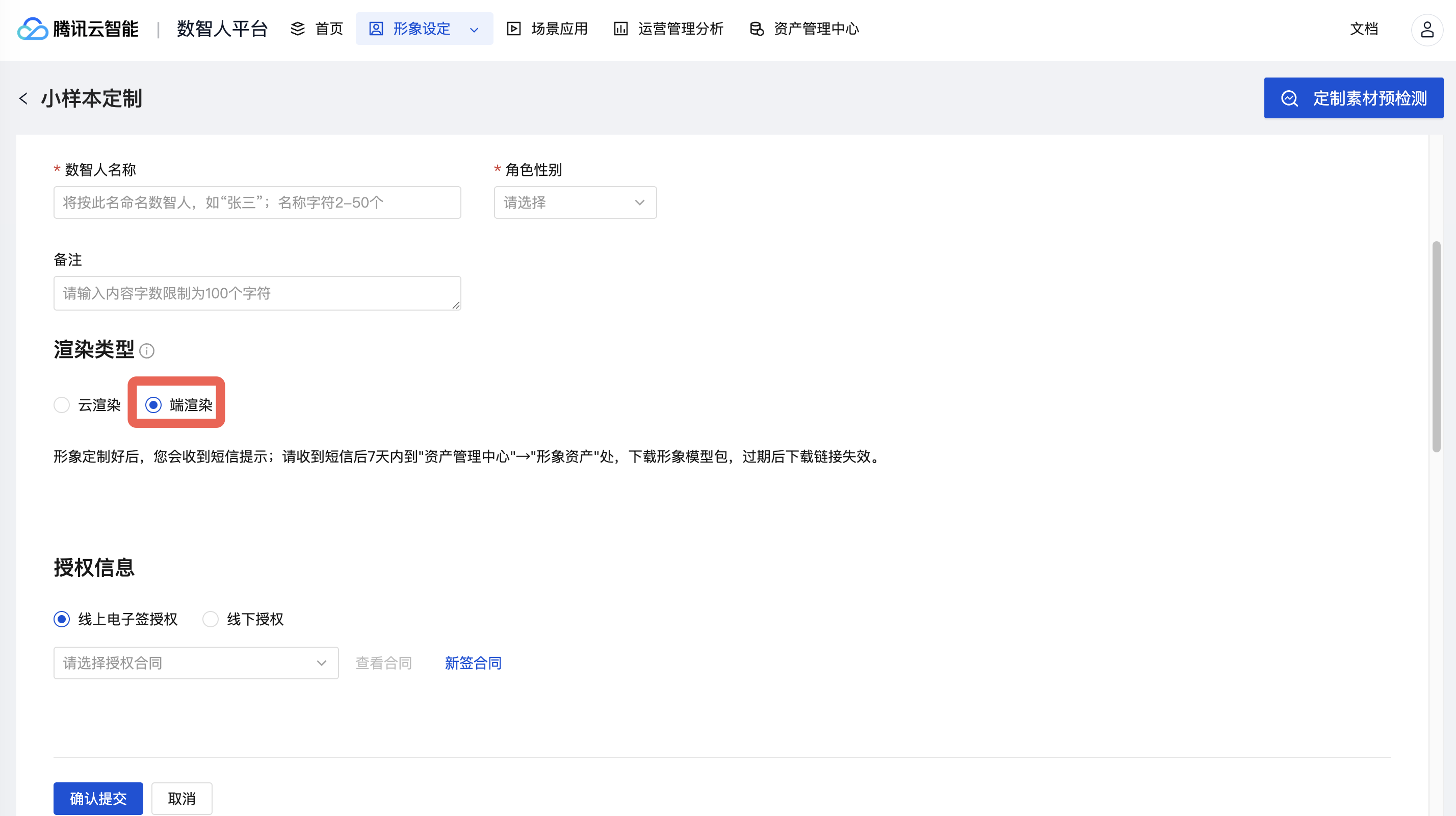Viewport: 1456px width, 816px height.
Task: Click the user profile avatar icon
Action: (x=1426, y=30)
